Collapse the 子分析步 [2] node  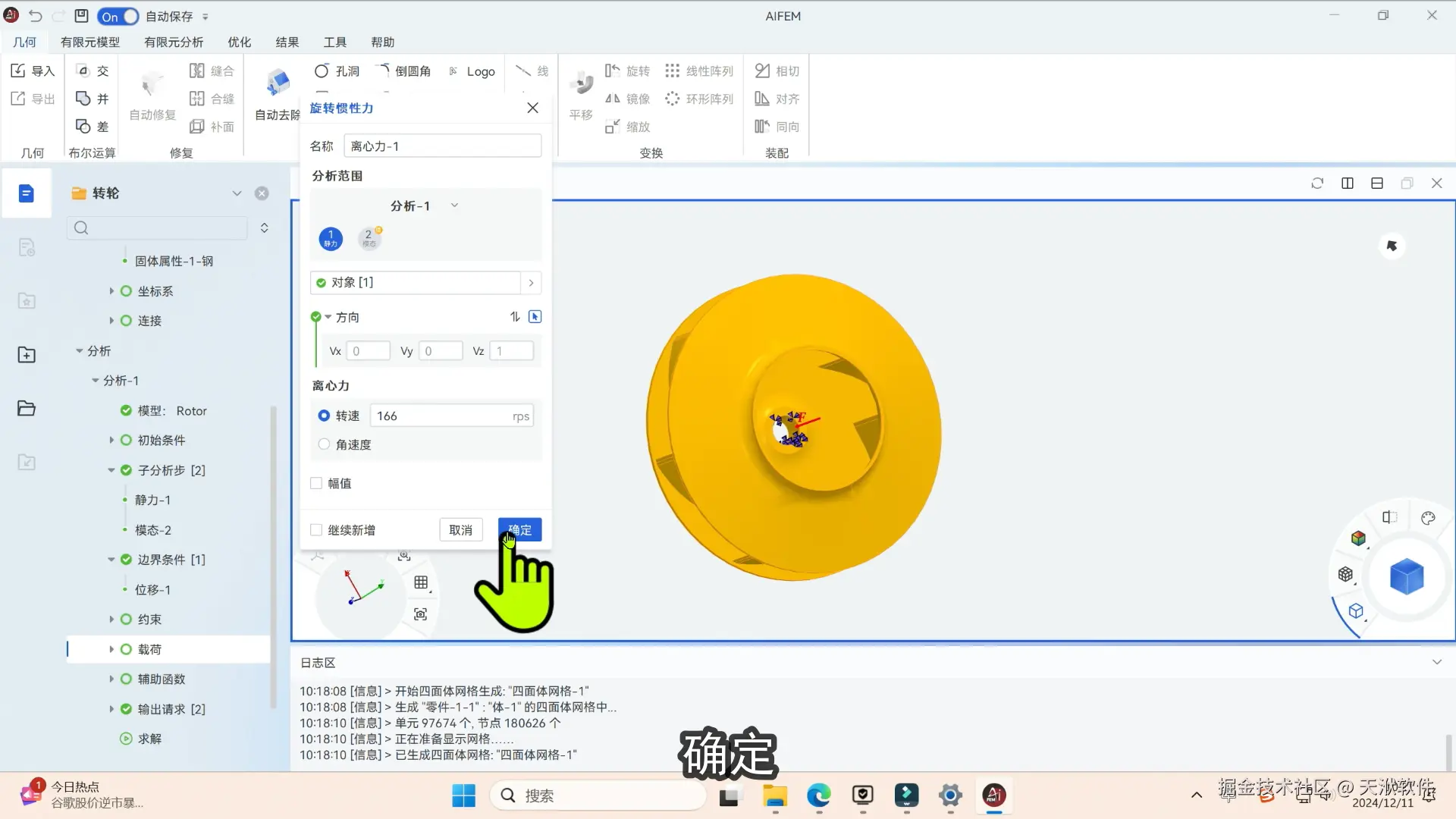(x=111, y=470)
